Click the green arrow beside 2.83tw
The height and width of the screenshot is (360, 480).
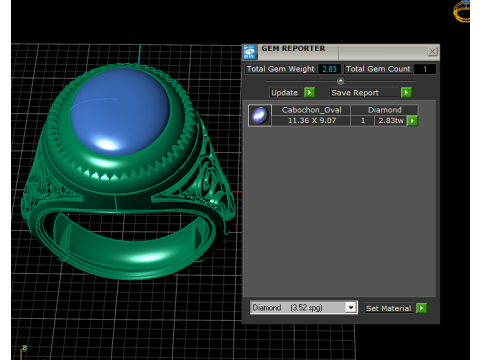pyautogui.click(x=412, y=121)
